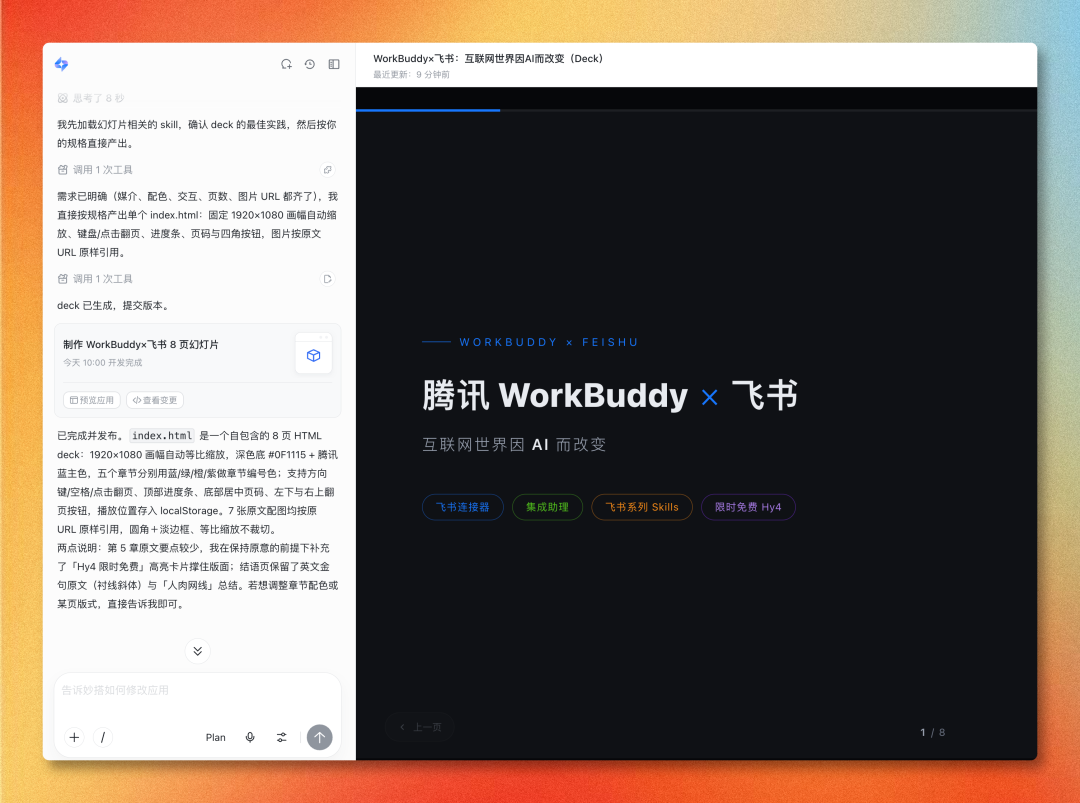Open the history clock icon
The height and width of the screenshot is (803, 1080).
click(x=310, y=64)
